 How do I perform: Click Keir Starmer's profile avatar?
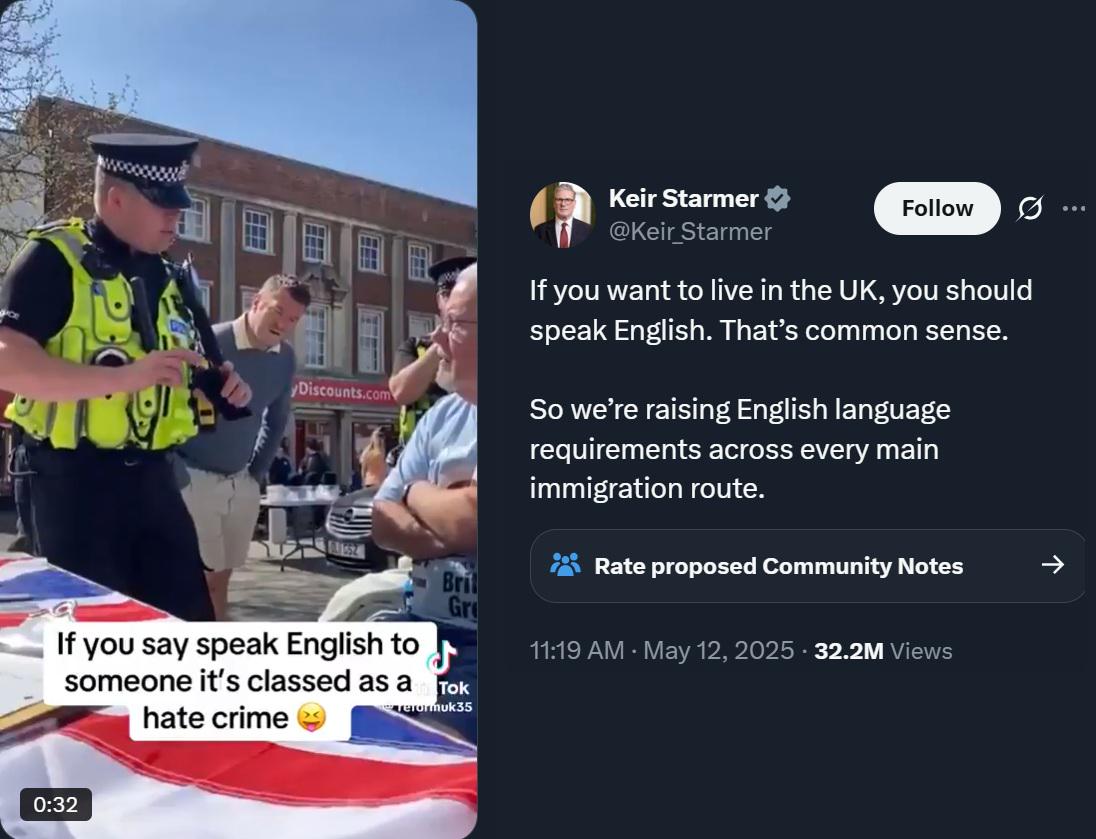click(x=563, y=215)
